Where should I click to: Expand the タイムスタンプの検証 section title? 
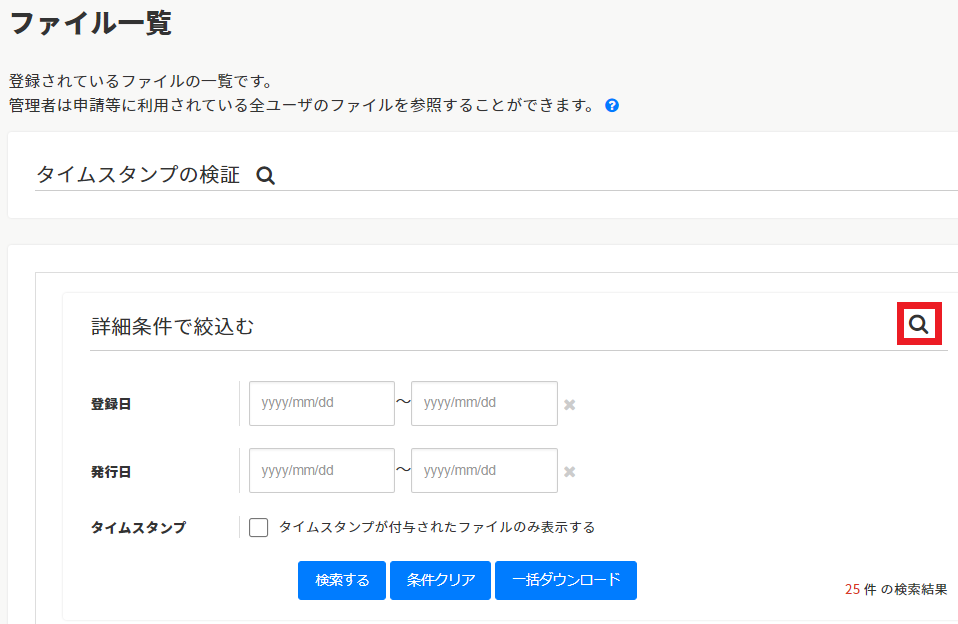[138, 175]
